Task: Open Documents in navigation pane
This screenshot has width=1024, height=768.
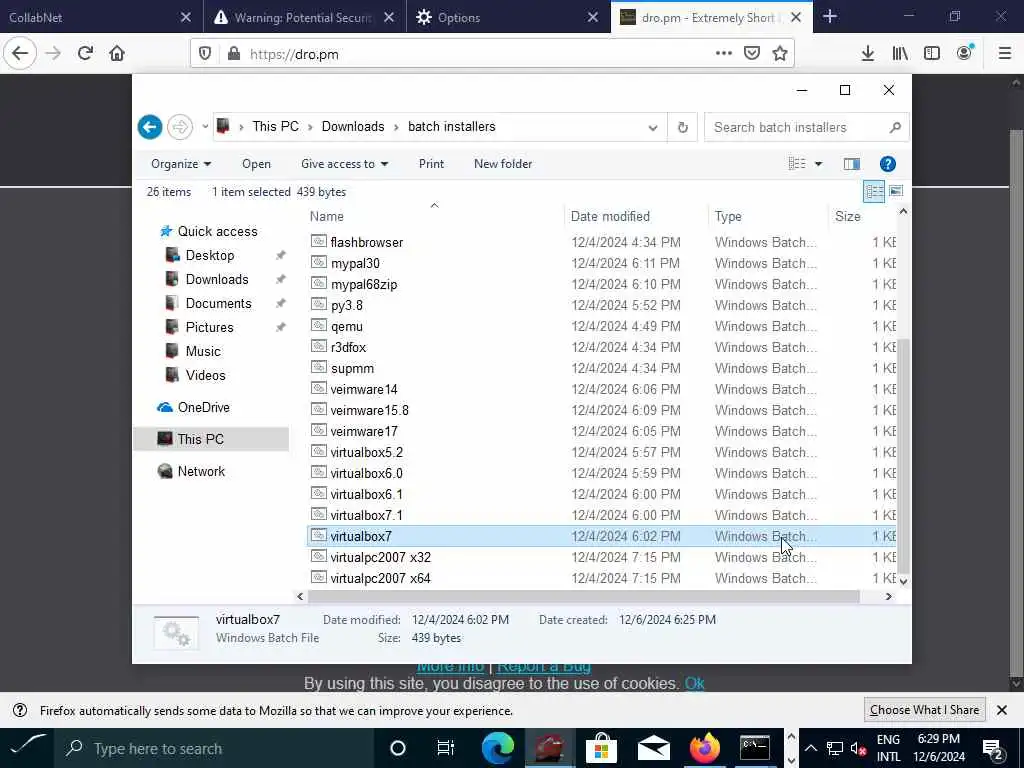Action: (x=218, y=304)
